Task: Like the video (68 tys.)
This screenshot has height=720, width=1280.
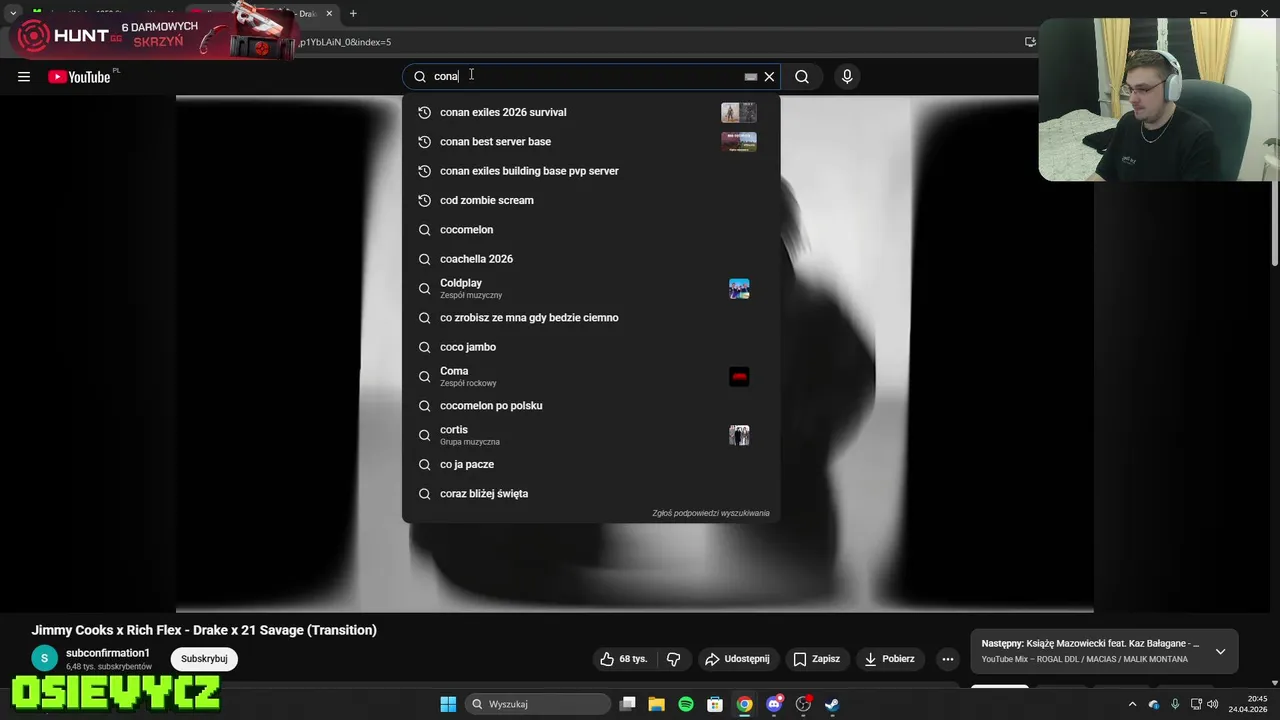Action: [624, 659]
